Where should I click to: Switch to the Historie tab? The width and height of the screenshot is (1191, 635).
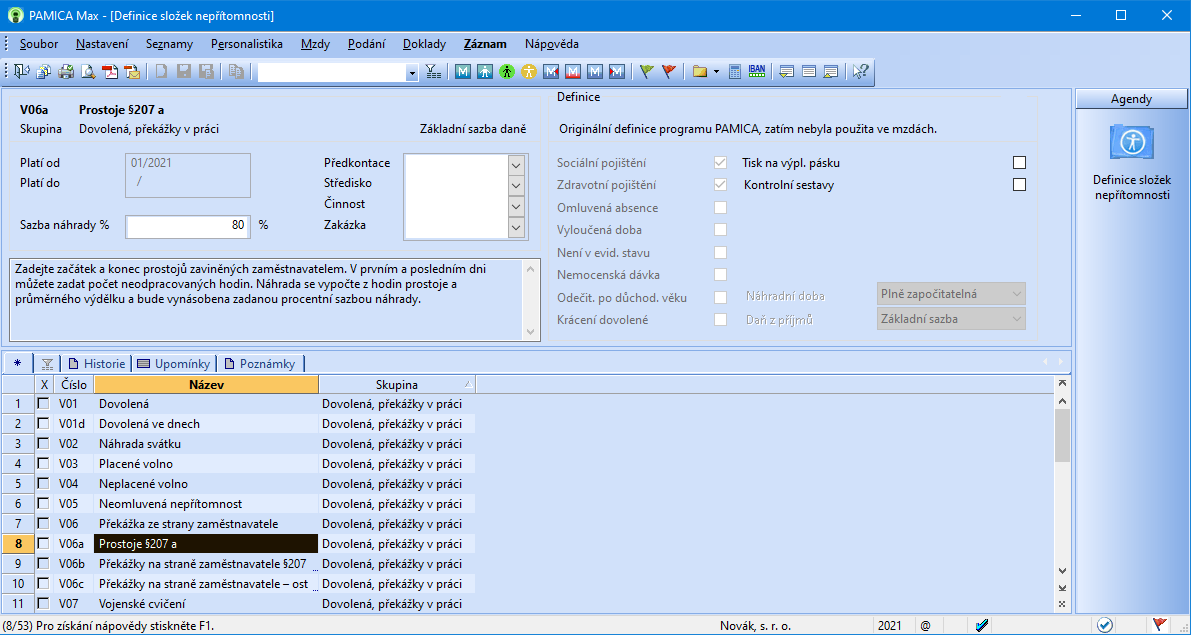point(96,364)
